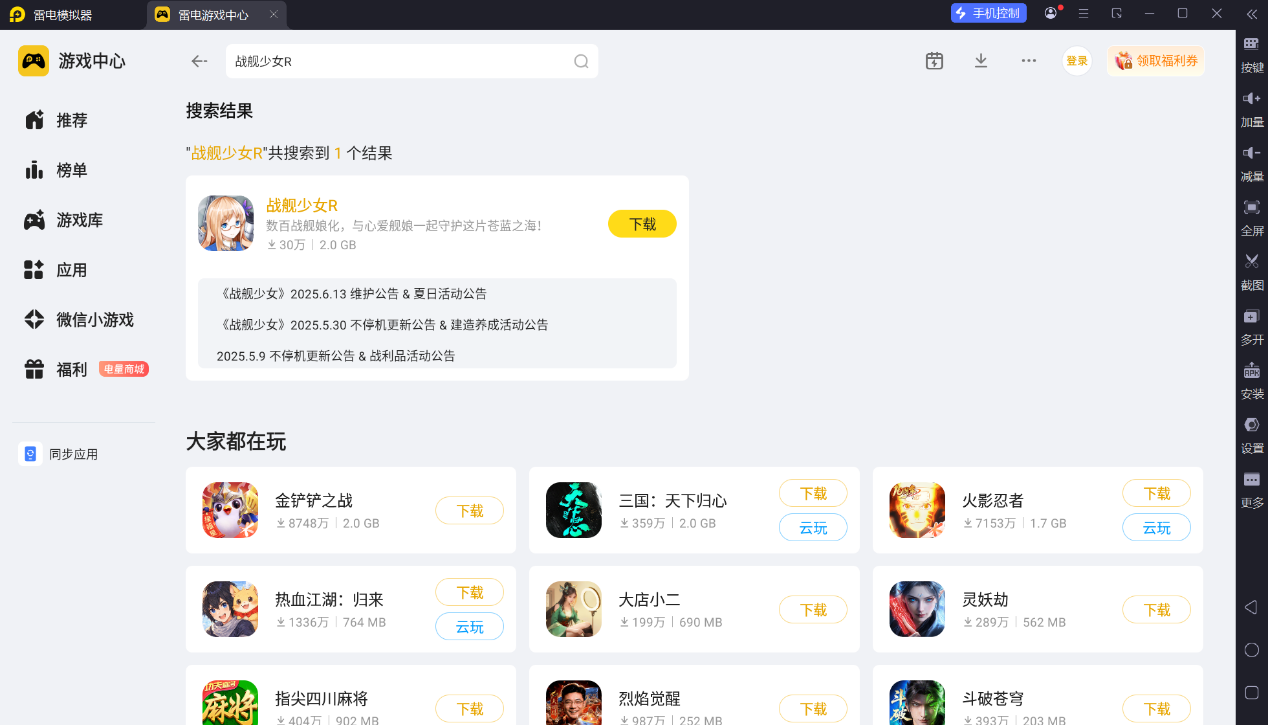Image resolution: width=1268 pixels, height=725 pixels.
Task: Download 烈焰觉醒
Action: click(813, 709)
